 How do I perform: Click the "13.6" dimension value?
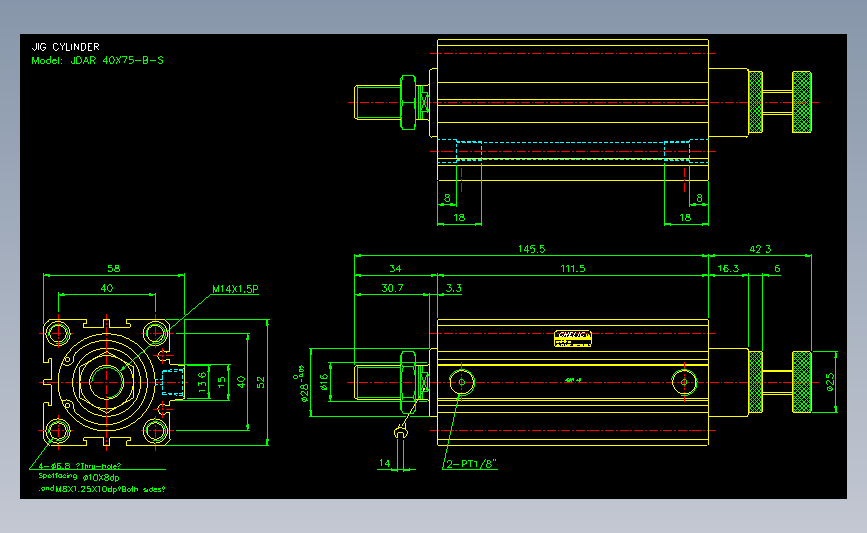pos(202,382)
